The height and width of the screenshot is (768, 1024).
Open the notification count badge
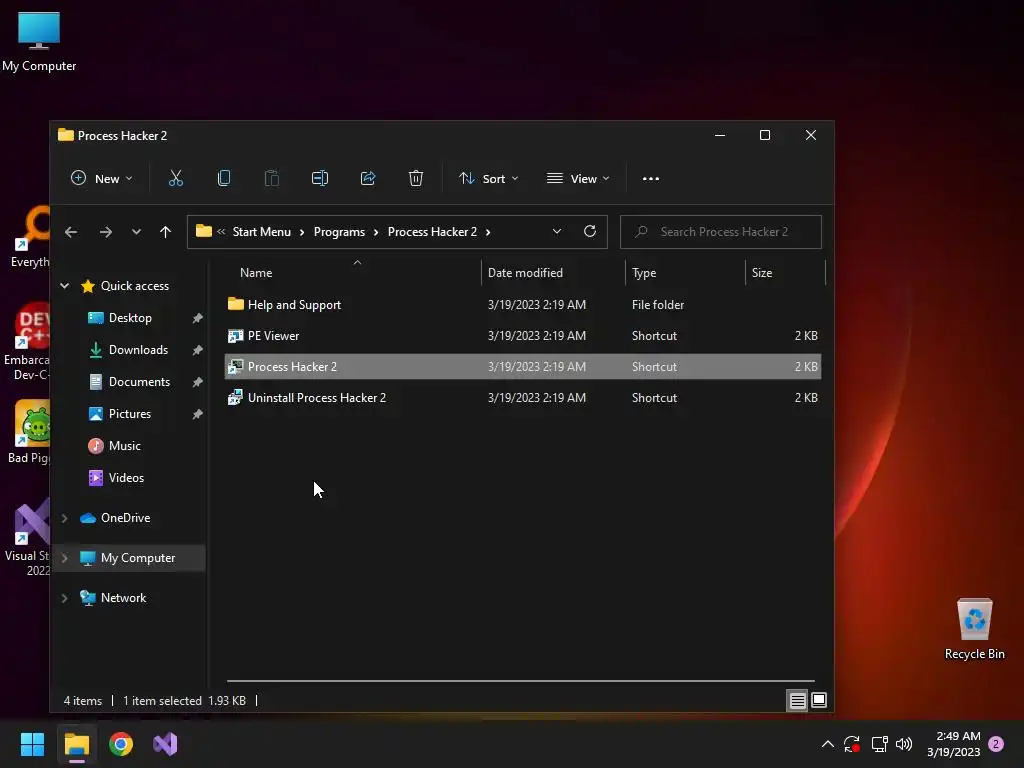pyautogui.click(x=996, y=744)
